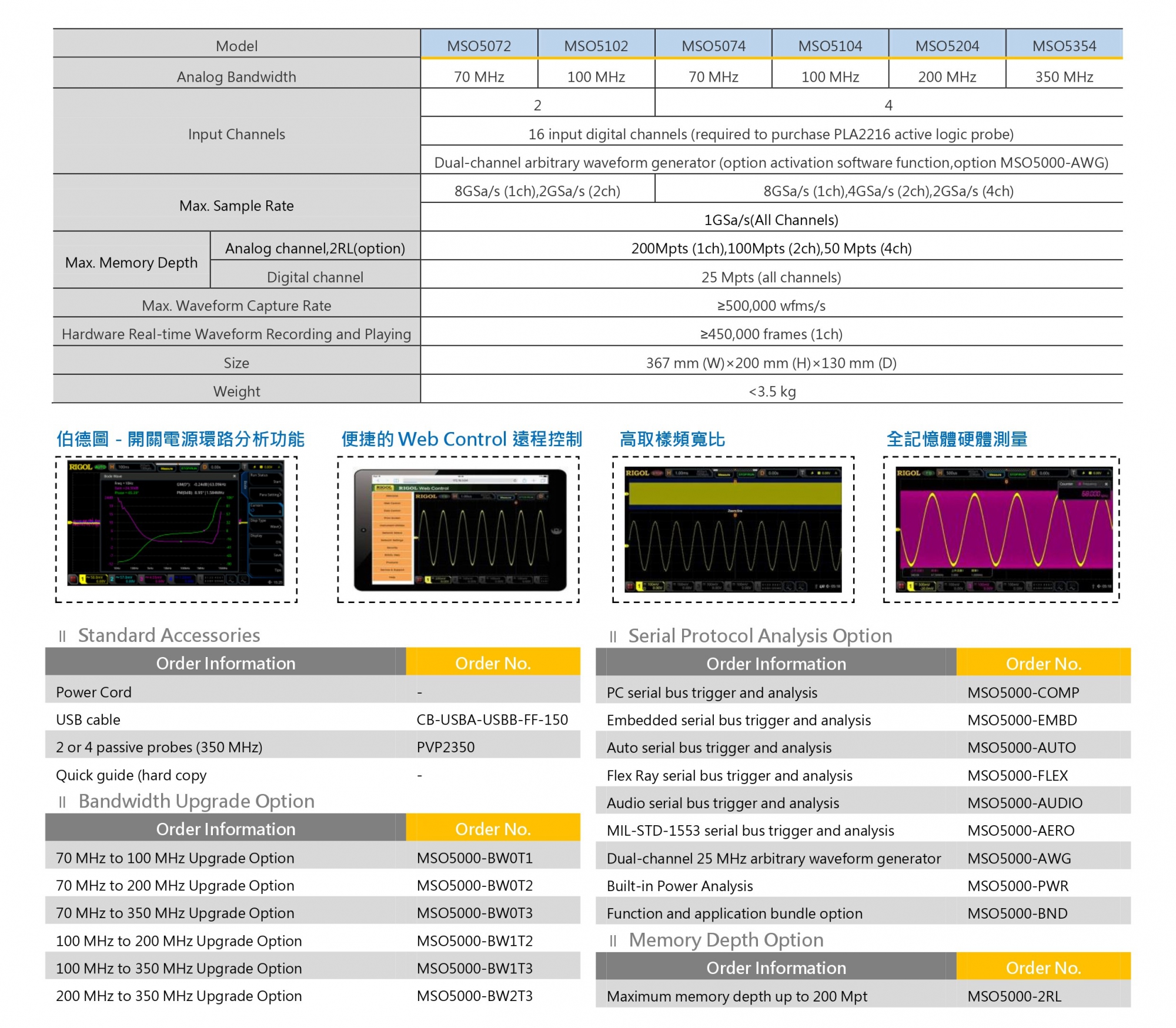Click Maximum memory depth up to 200 Mpt

[x=737, y=996]
